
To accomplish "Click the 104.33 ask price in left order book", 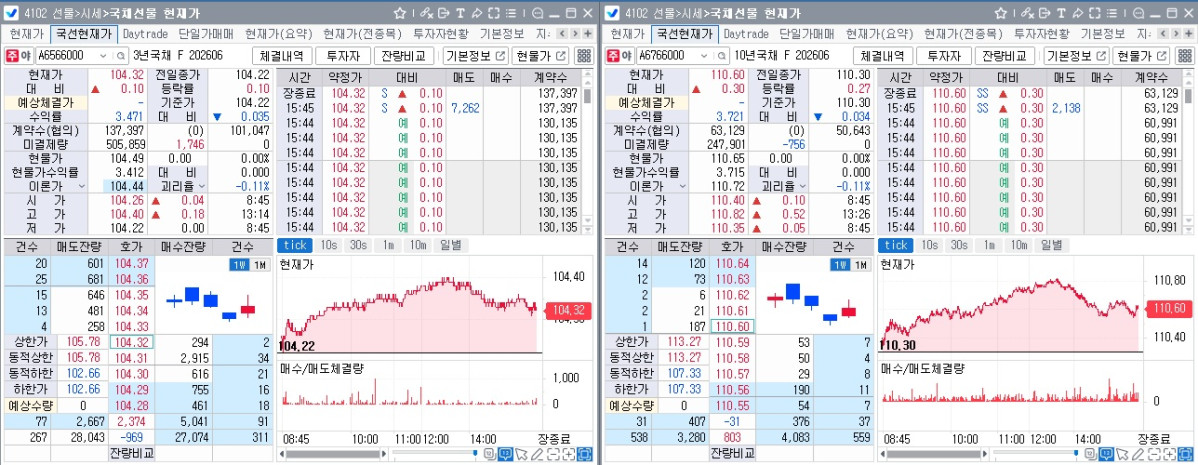I will point(132,327).
